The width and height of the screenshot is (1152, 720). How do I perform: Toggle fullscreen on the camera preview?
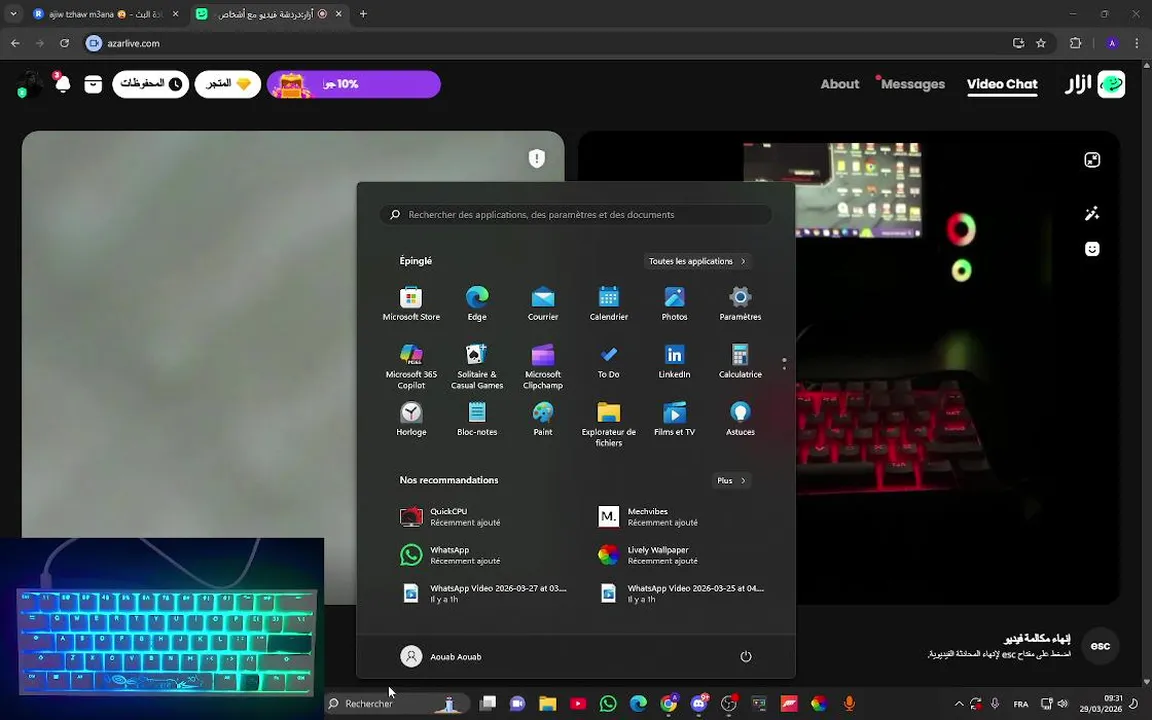coord(1092,159)
